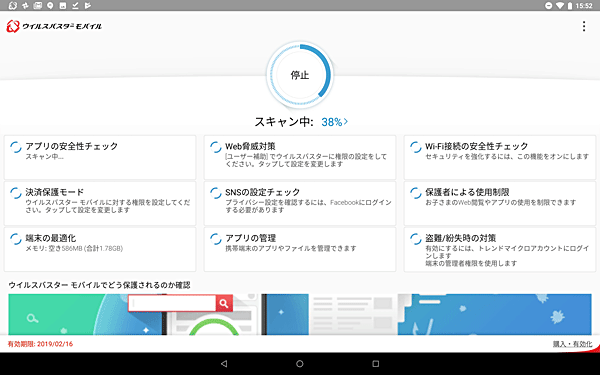Tap the ウイルスバスター モバイル logo

tap(54, 26)
